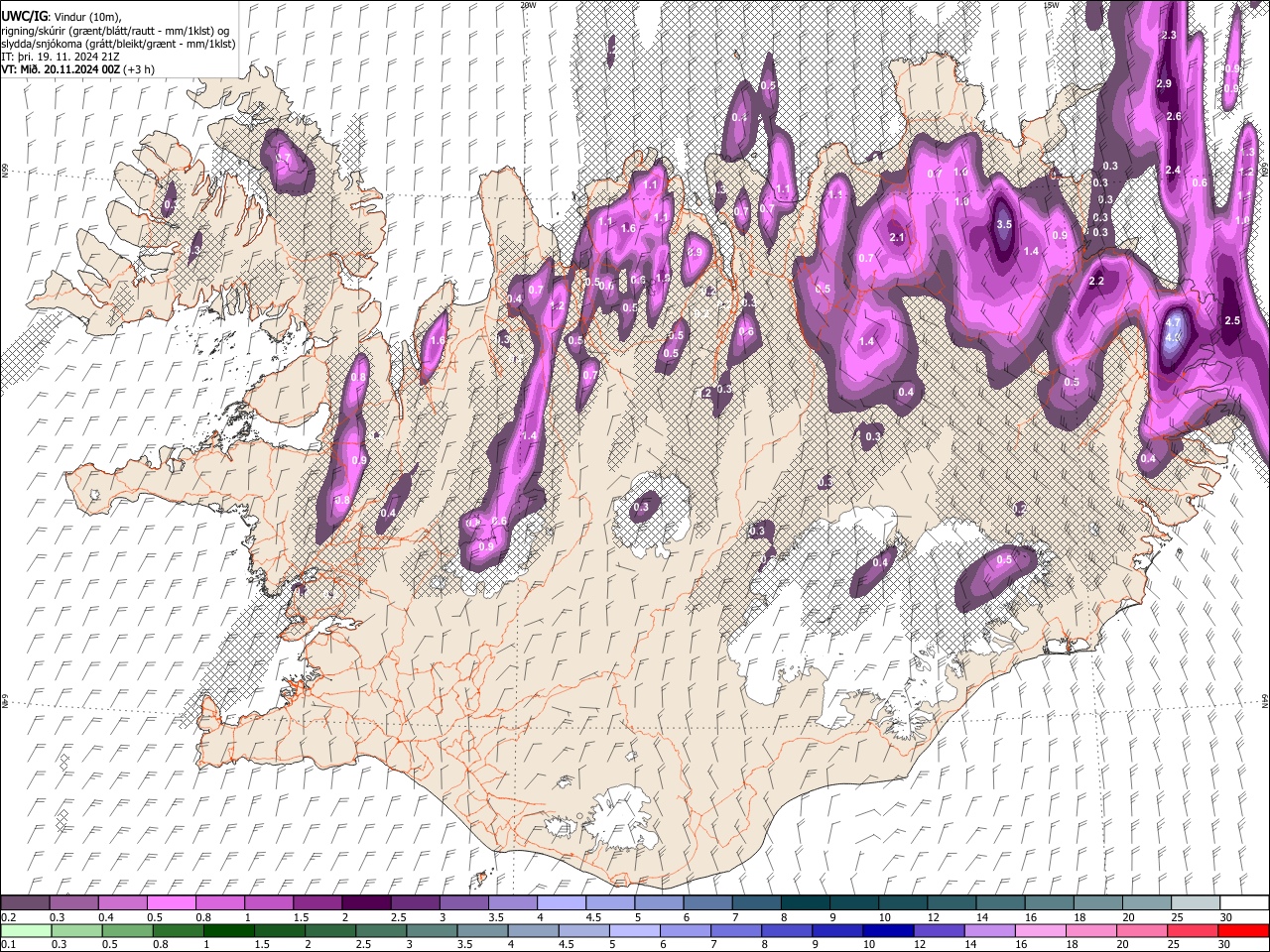Pick the pale mint swatch starting the rain scale
The image size is (1270, 952).
(27, 930)
